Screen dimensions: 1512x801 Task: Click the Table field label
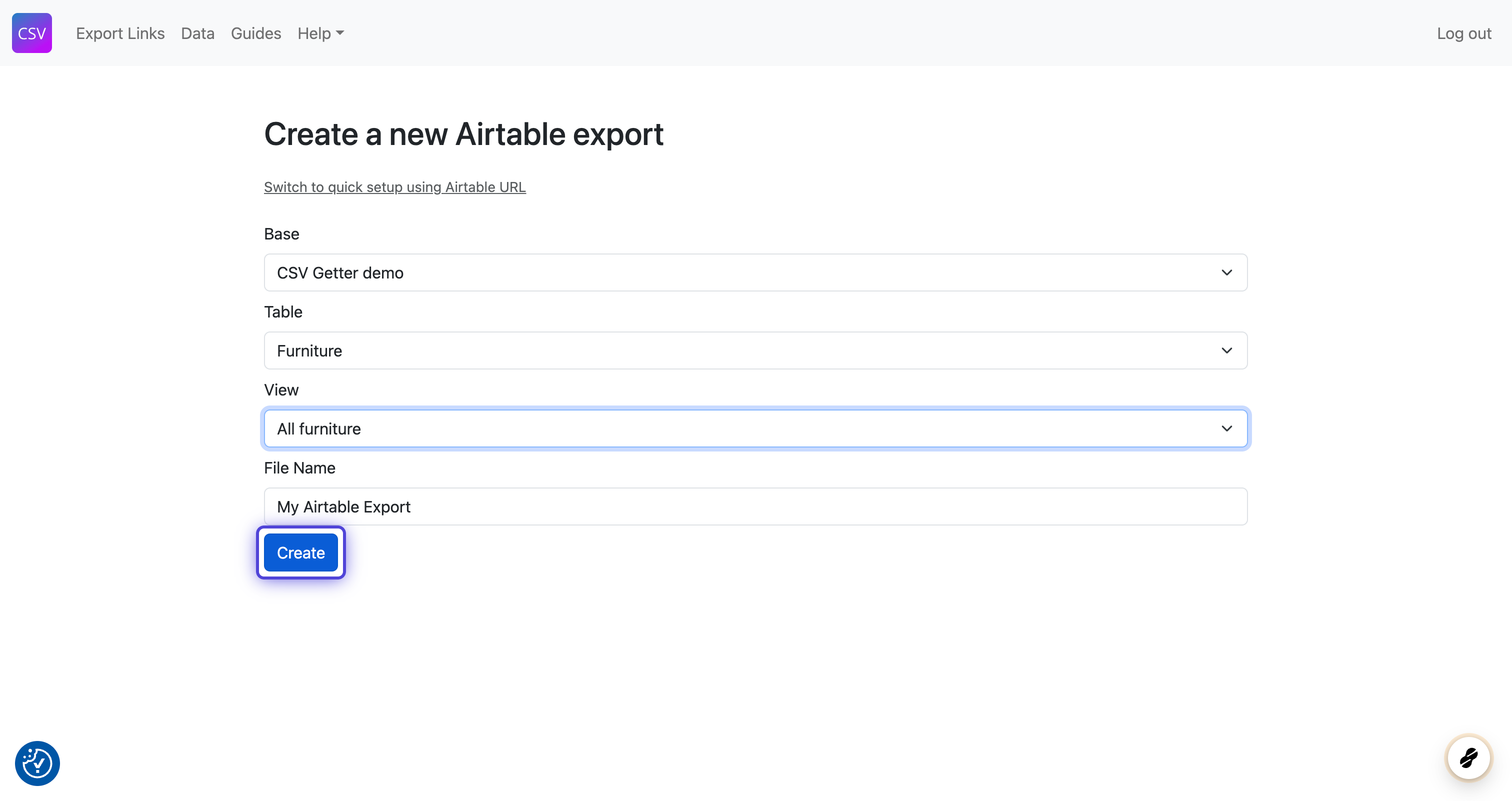283,311
